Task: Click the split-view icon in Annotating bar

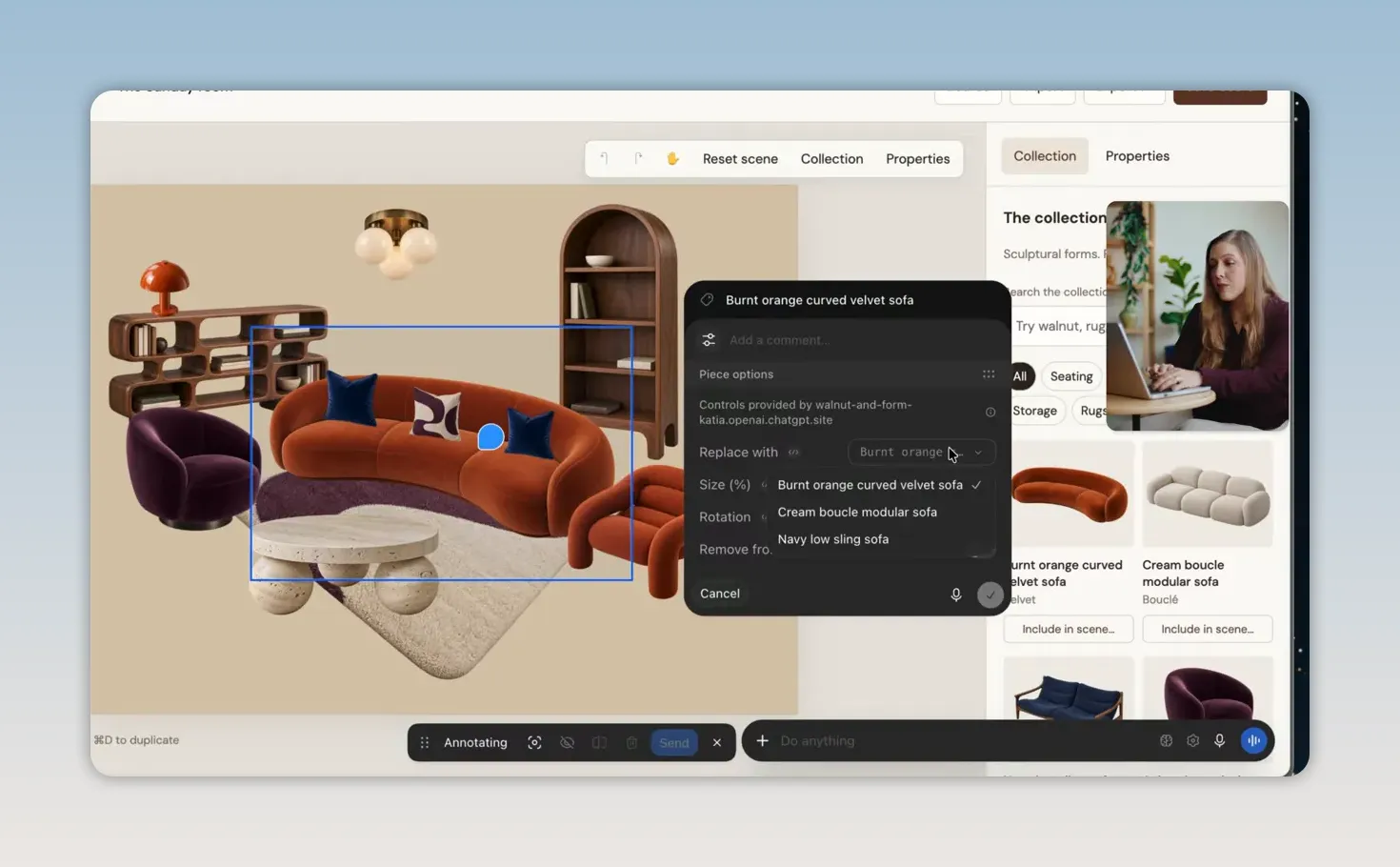Action: pos(599,742)
